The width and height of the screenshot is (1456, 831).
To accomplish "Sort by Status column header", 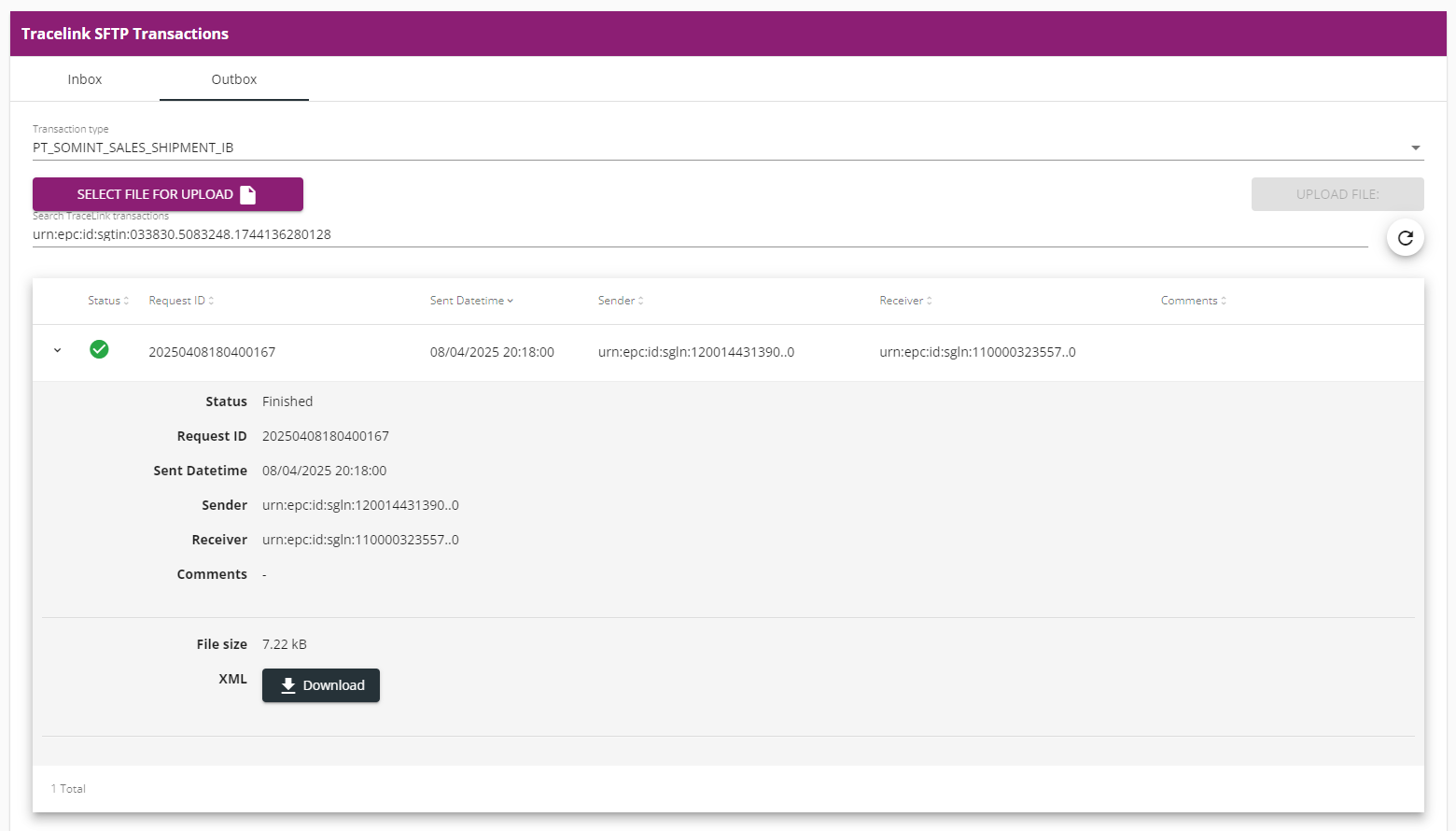I will tap(108, 301).
